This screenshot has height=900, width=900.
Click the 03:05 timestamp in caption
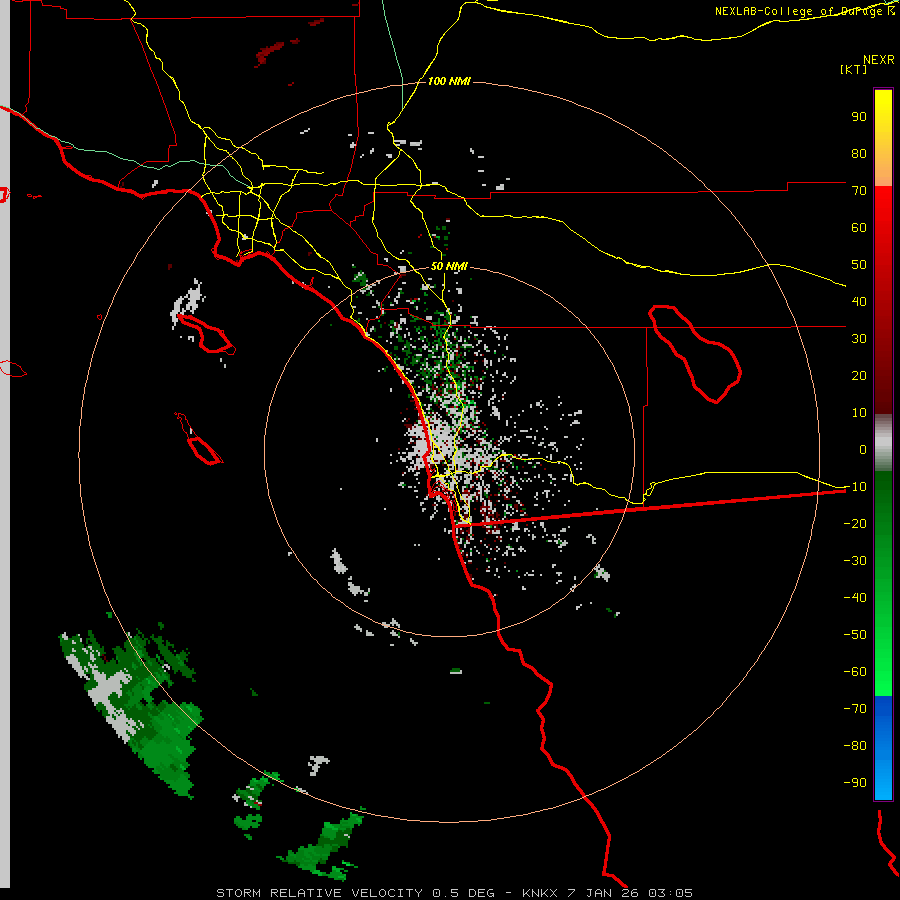click(x=671, y=893)
